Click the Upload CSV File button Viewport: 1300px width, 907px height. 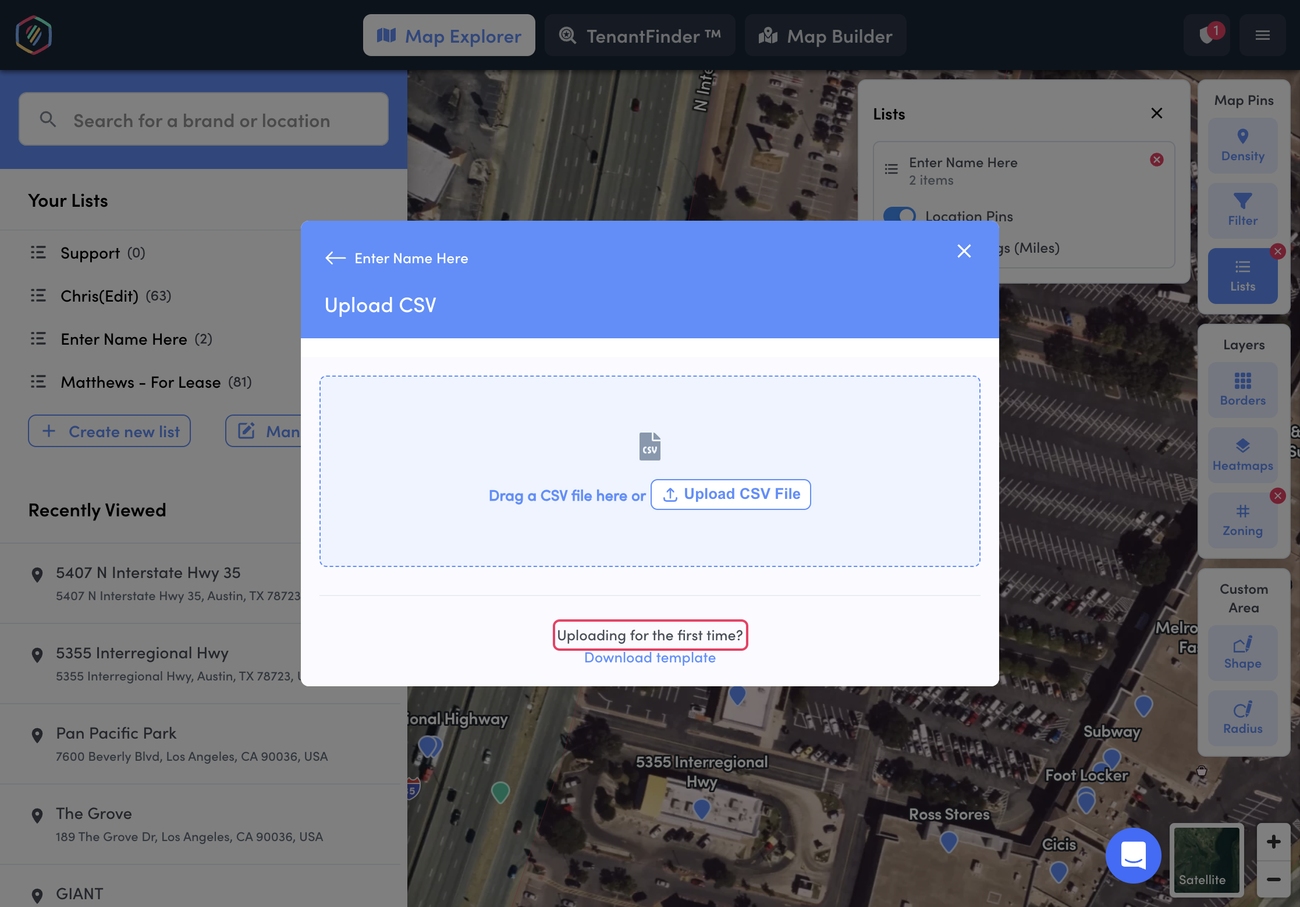tap(731, 494)
